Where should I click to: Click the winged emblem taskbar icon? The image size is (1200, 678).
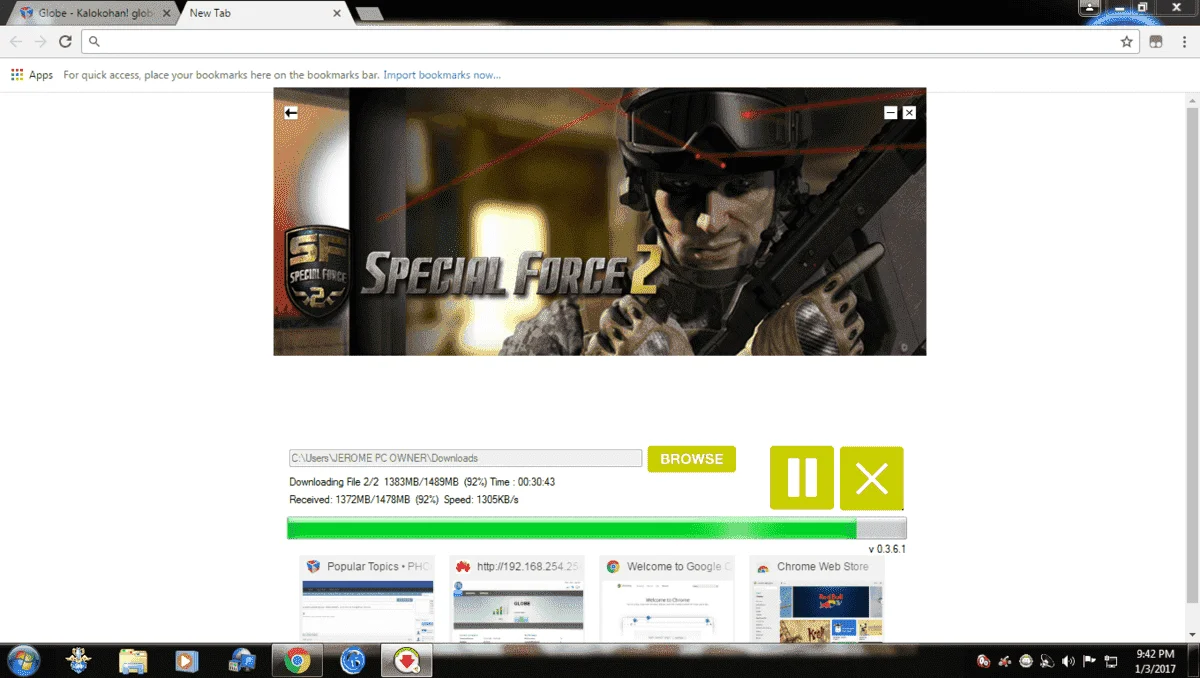(79, 660)
